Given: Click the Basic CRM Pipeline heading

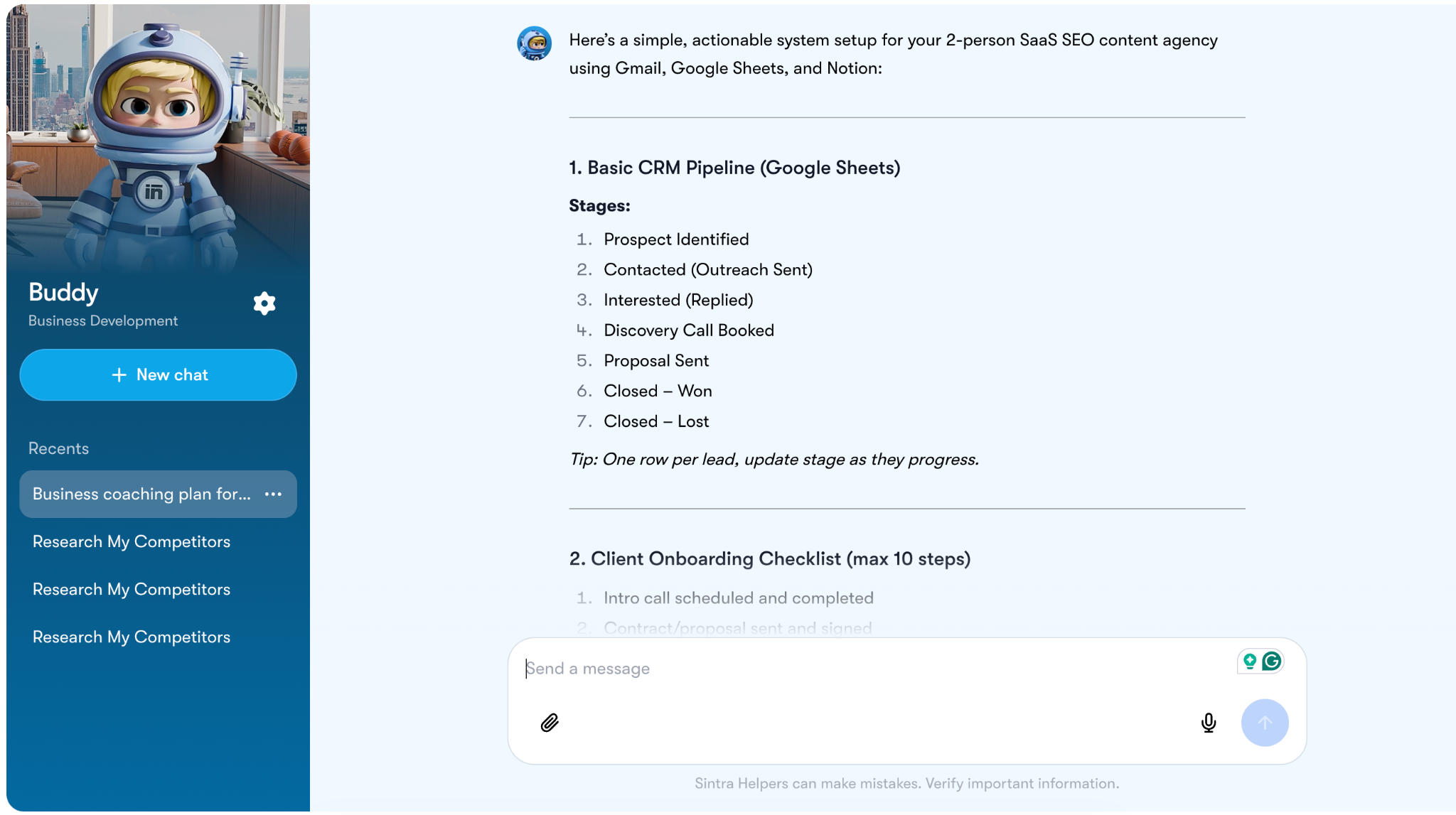Looking at the screenshot, I should click(x=734, y=168).
